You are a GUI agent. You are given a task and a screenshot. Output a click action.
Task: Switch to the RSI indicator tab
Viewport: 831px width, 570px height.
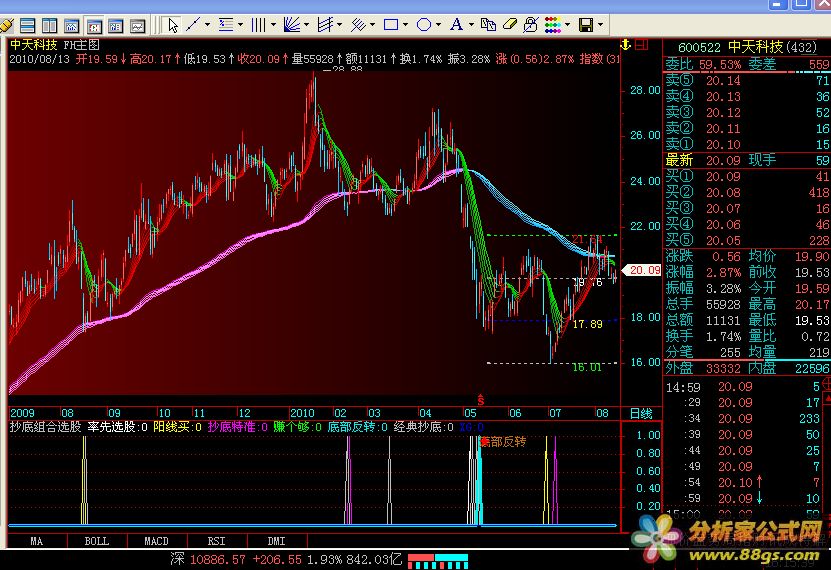[x=217, y=541]
